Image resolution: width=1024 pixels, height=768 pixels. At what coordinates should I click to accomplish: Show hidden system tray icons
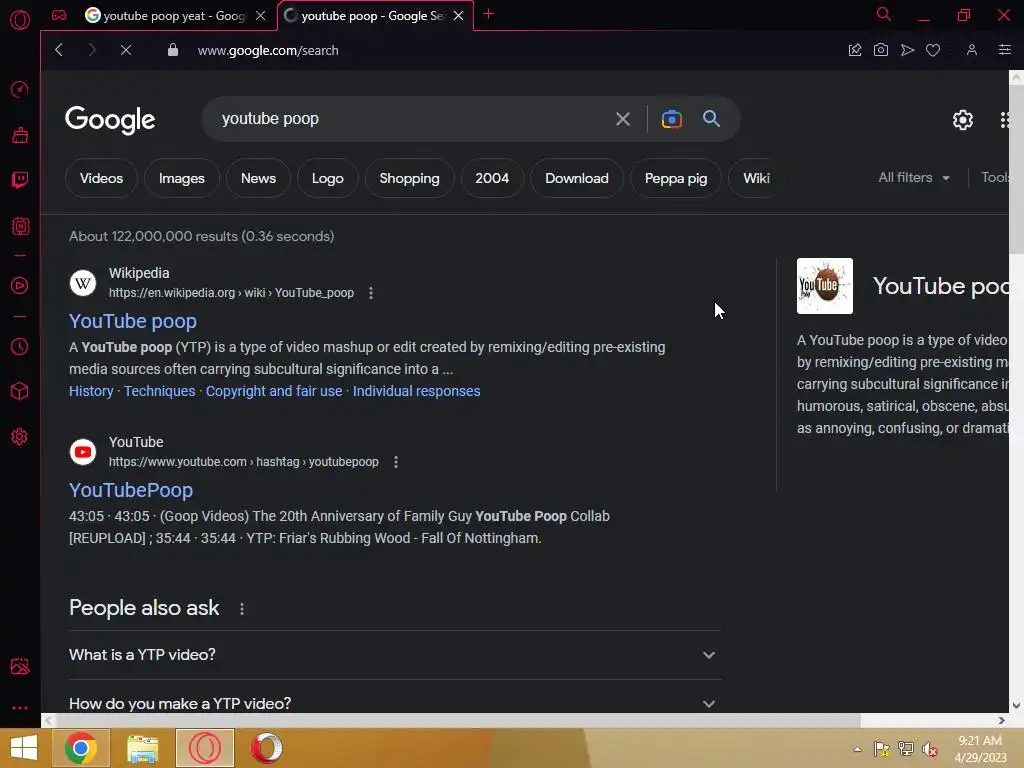[857, 749]
